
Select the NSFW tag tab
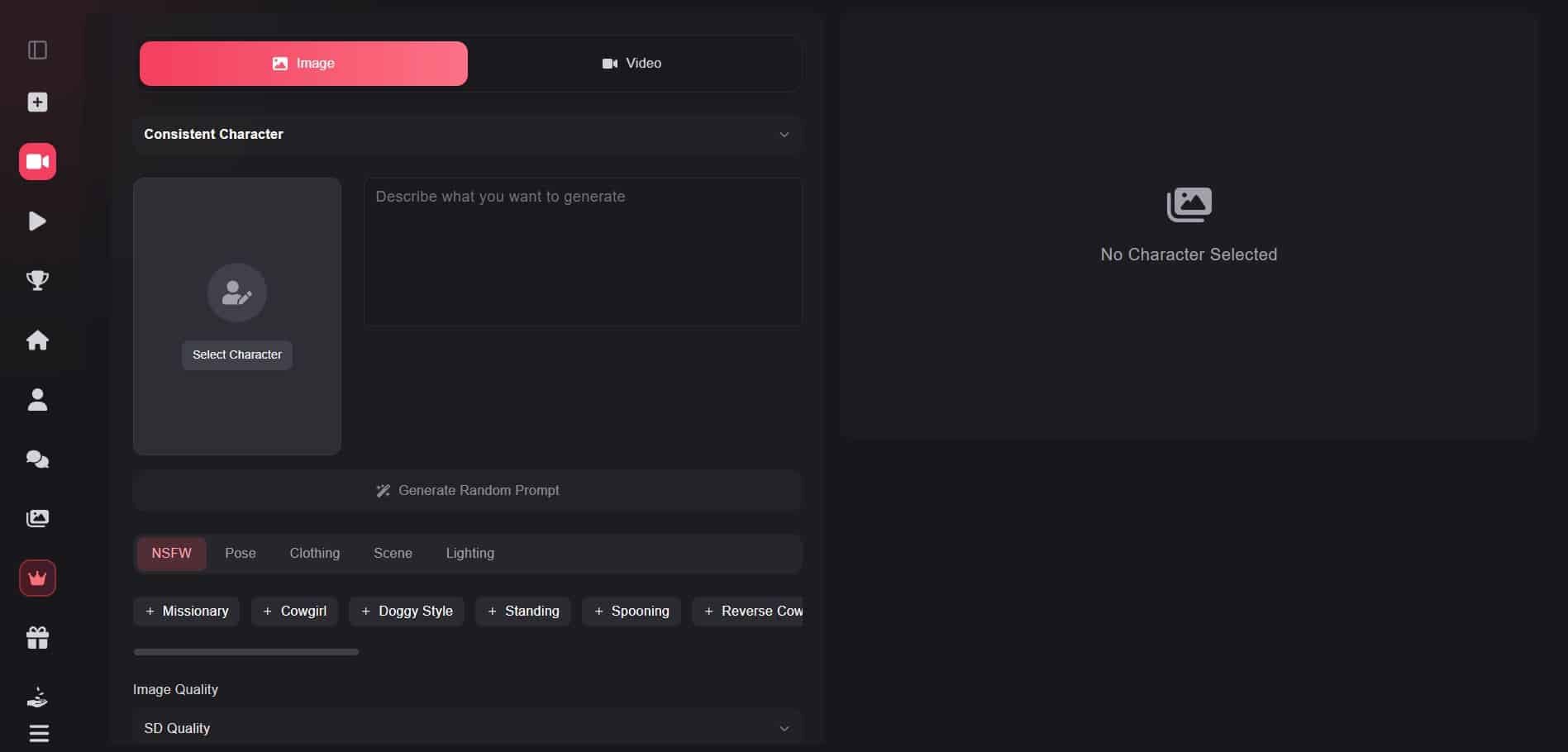pos(171,554)
